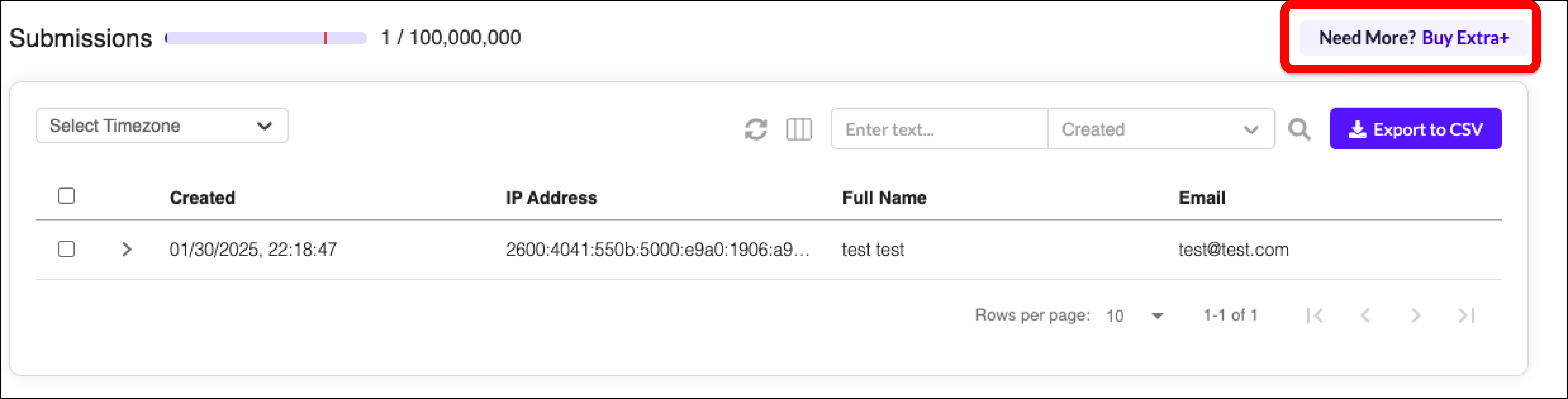Viewport: 1568px width, 399px height.
Task: Click the Buy Extra+ link
Action: [1465, 38]
